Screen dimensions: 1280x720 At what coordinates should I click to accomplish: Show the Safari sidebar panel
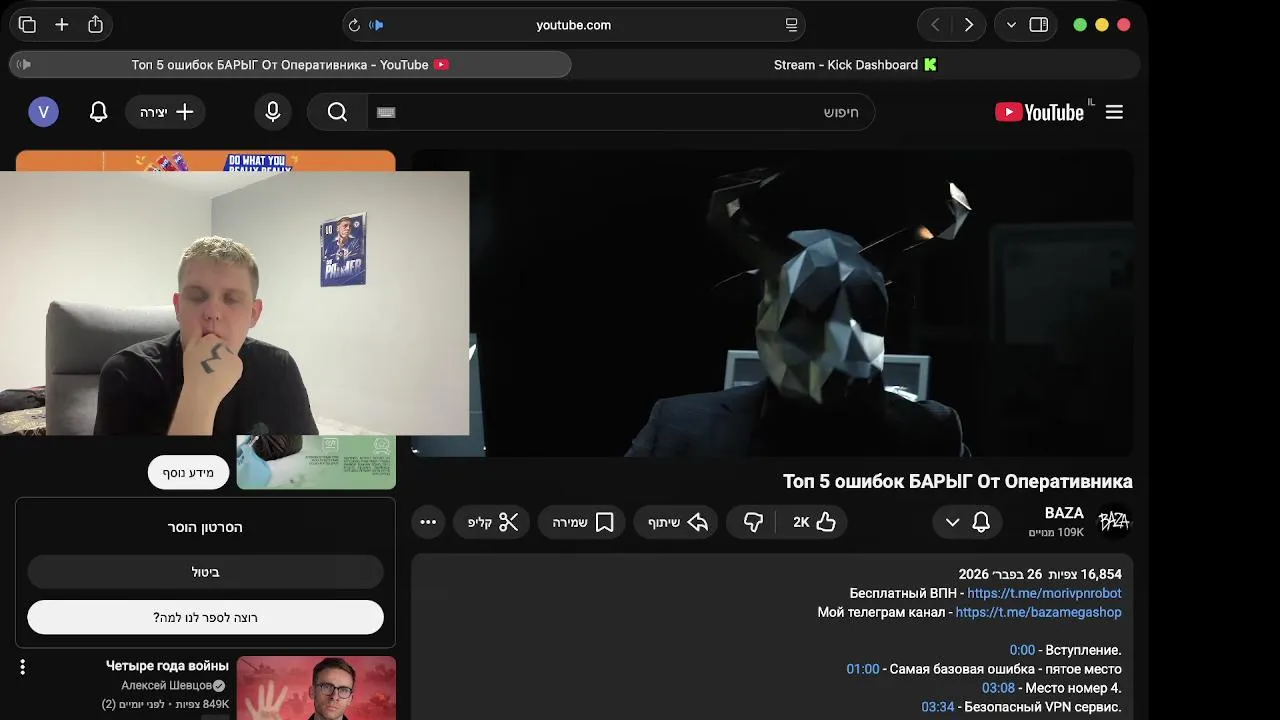point(1039,25)
